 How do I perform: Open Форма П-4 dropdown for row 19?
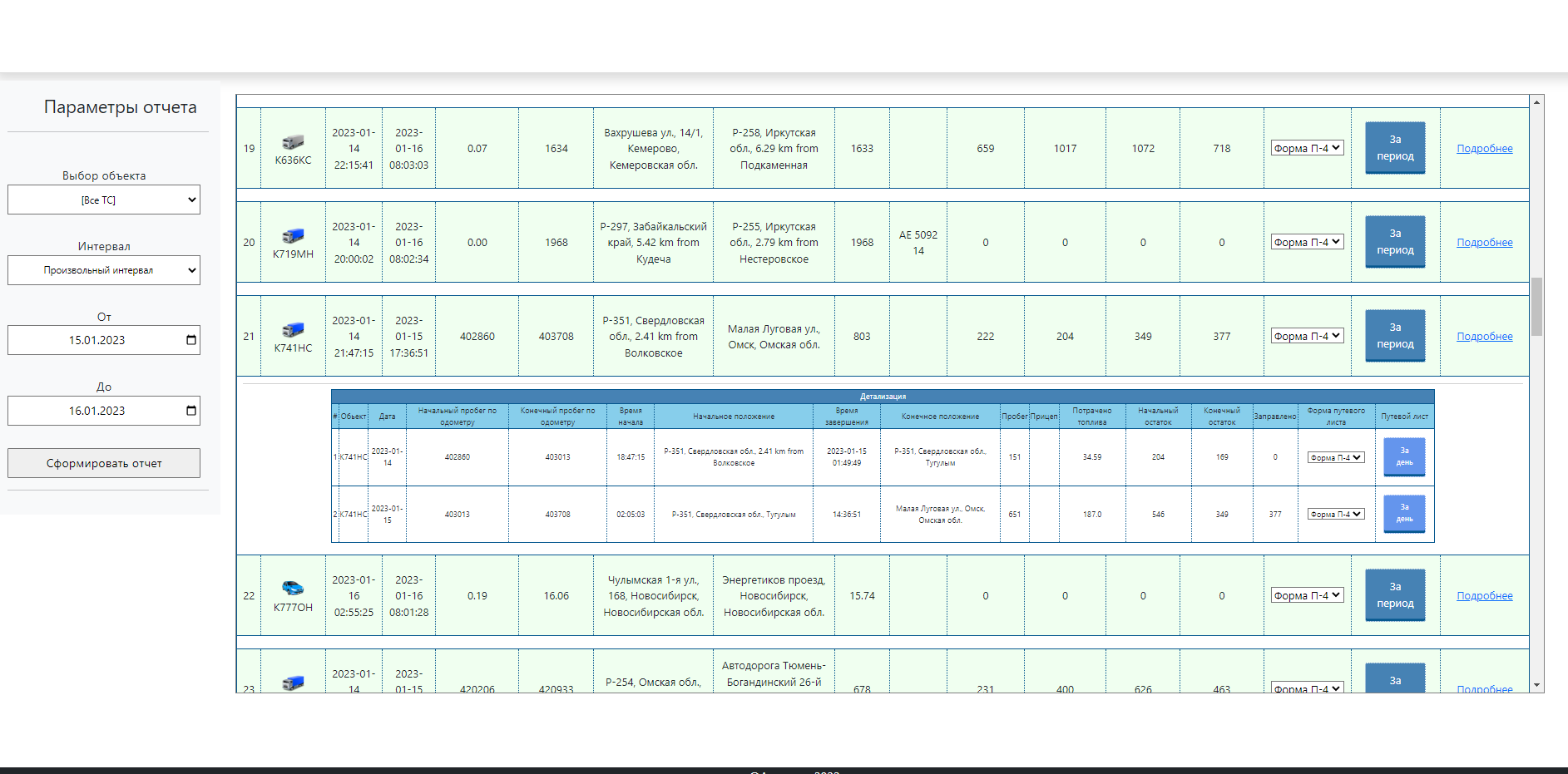[1307, 148]
